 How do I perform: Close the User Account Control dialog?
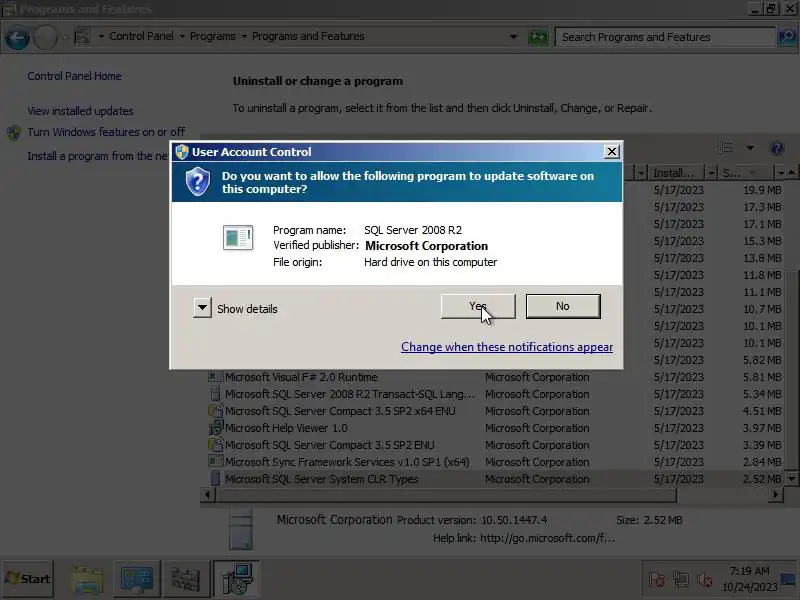(x=612, y=152)
